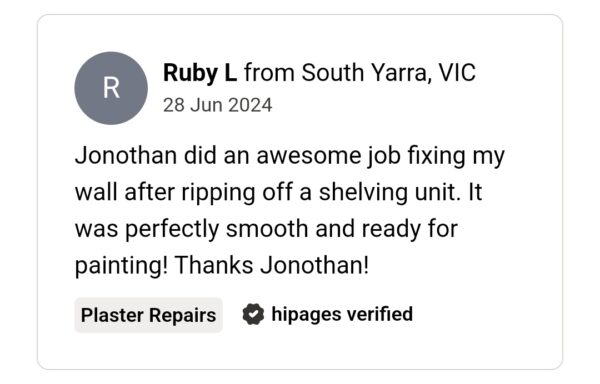The width and height of the screenshot is (600, 384).
Task: Click the checkmark inside the verified badge
Action: point(253,314)
